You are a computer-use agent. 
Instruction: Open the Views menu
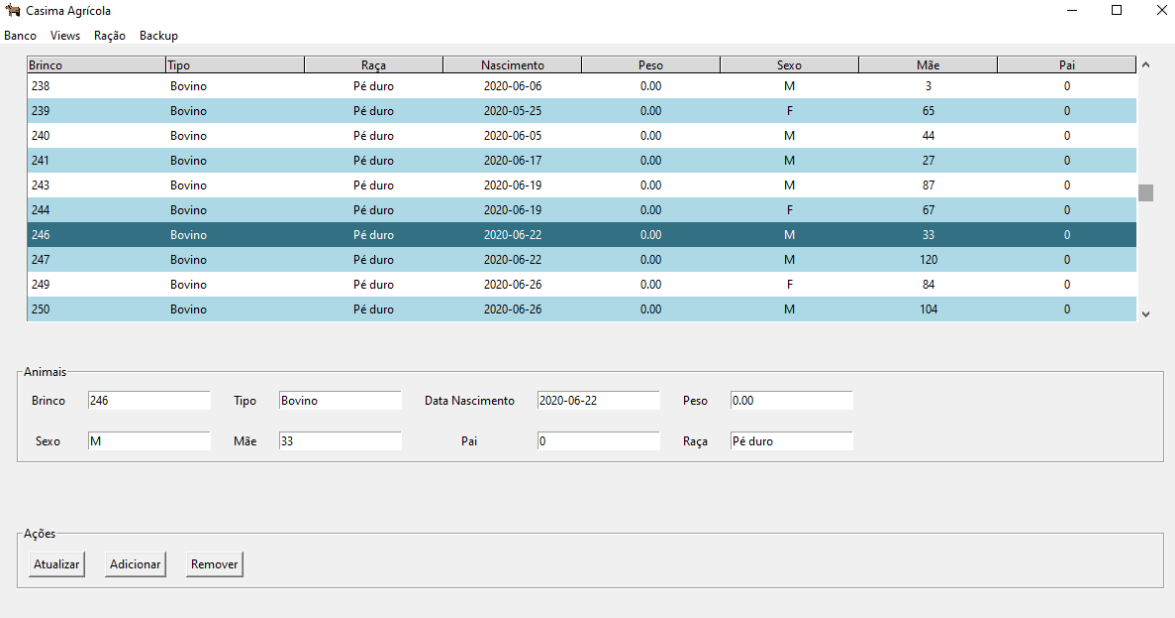[65, 36]
